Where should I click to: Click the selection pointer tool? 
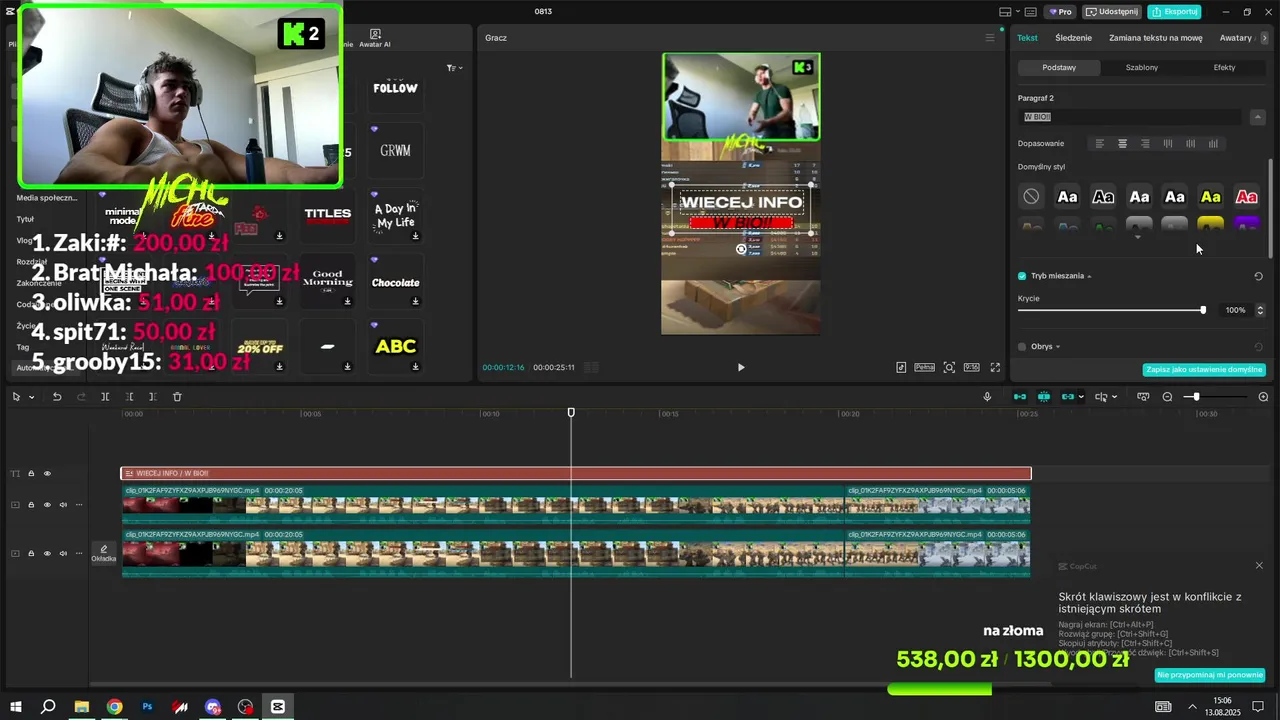click(16, 397)
